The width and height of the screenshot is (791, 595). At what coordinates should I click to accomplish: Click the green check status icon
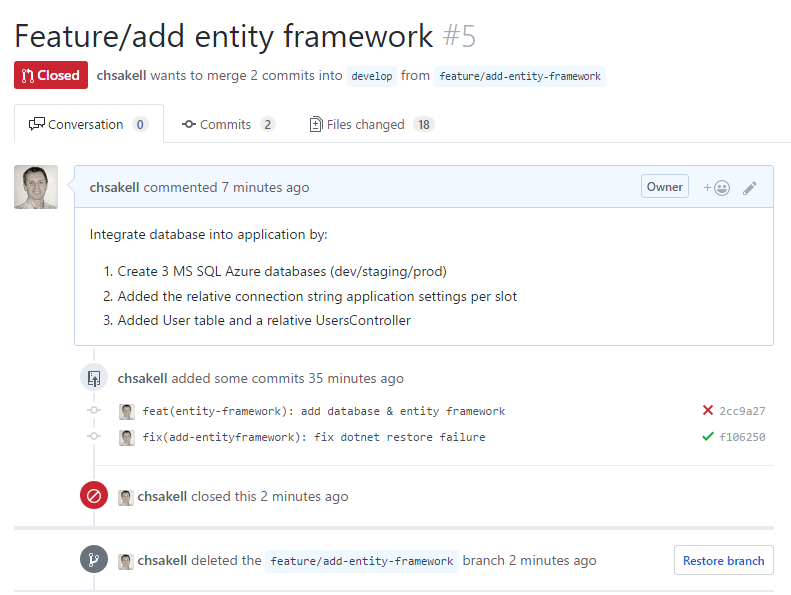[x=708, y=437]
